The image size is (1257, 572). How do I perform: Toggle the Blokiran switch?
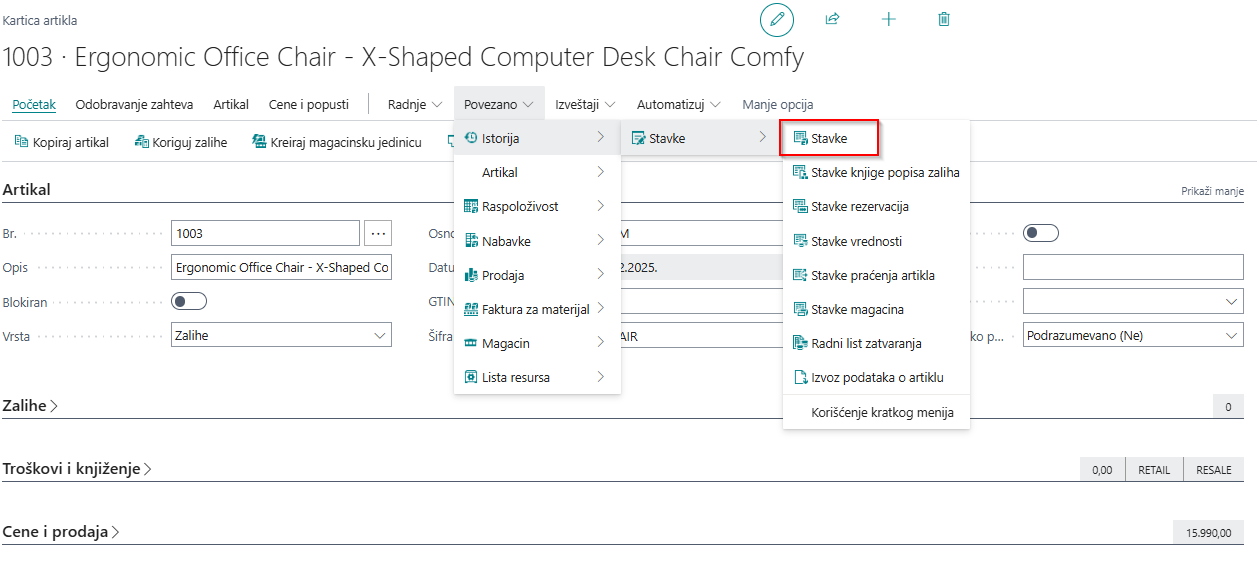(x=189, y=301)
